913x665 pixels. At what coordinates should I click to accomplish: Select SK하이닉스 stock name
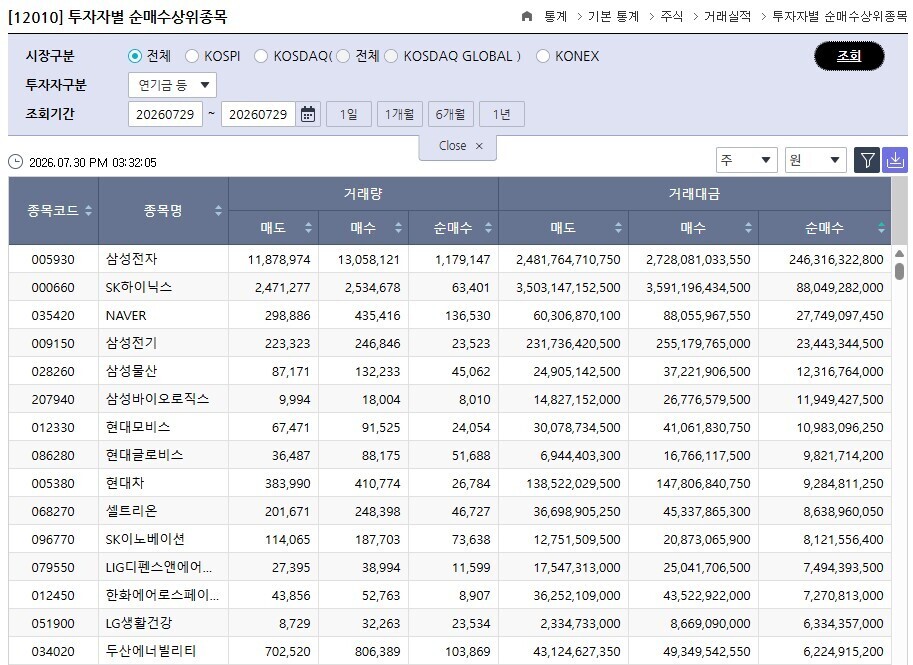point(139,287)
